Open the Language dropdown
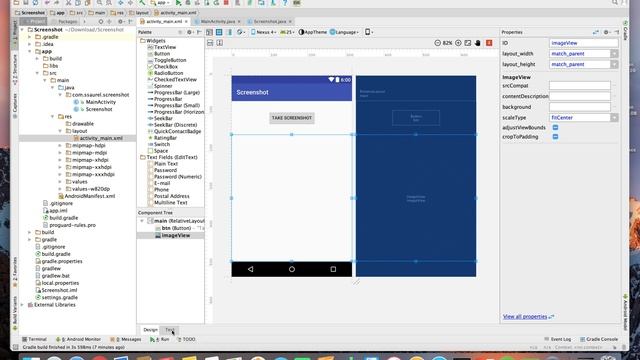Image resolution: width=640 pixels, height=360 pixels. tap(344, 32)
